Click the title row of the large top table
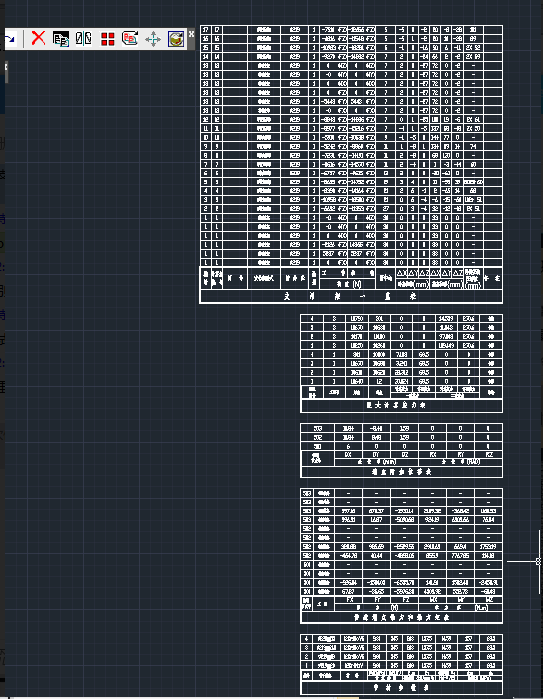The width and height of the screenshot is (543, 699). coord(351,296)
